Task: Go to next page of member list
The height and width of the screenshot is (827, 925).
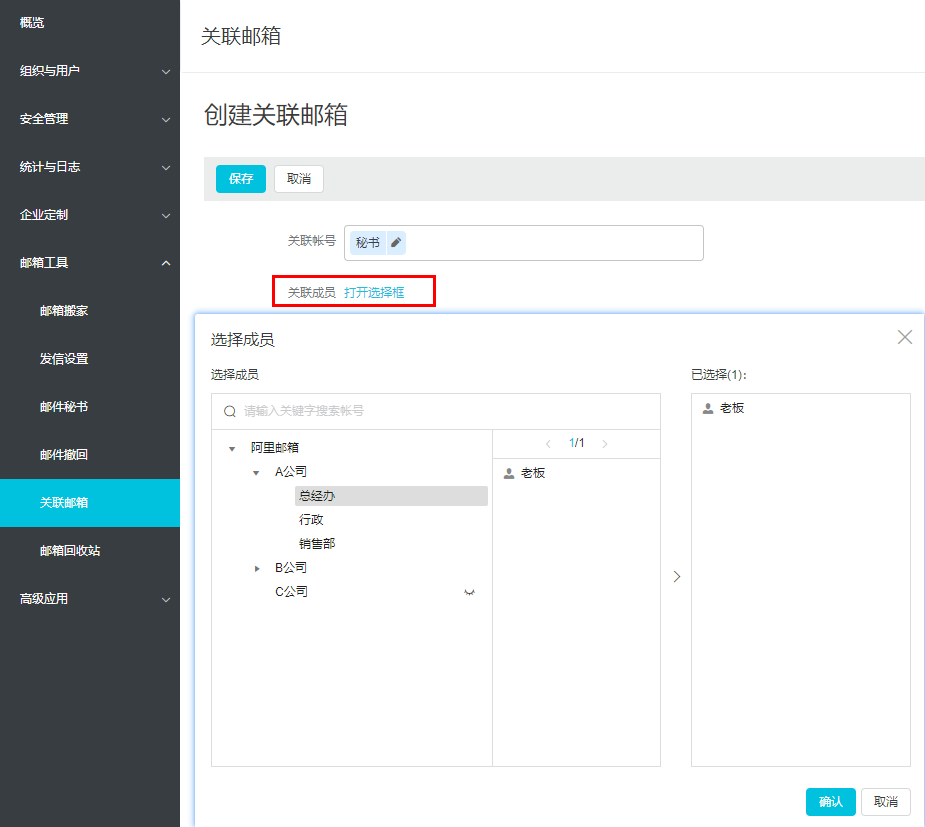Action: (x=604, y=443)
